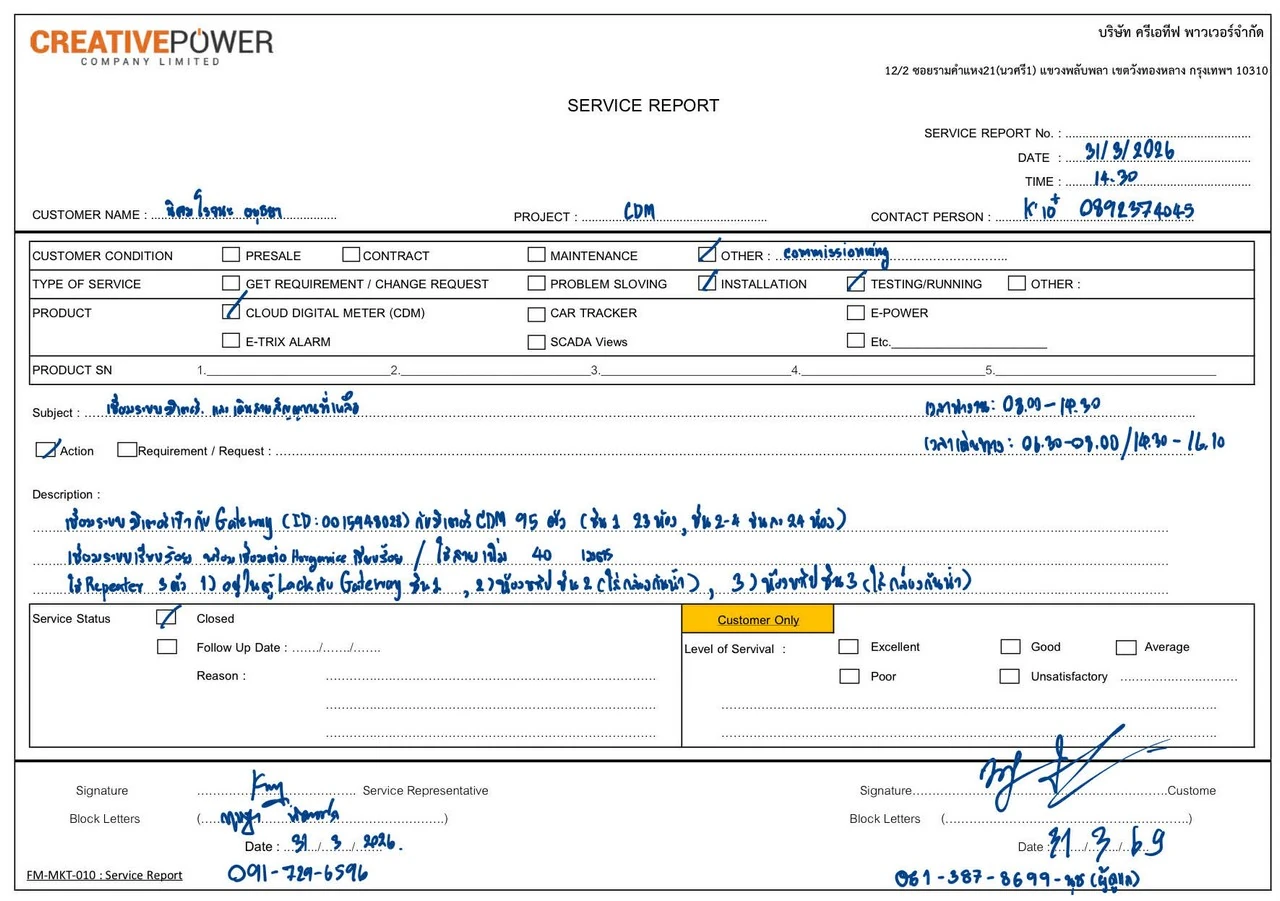
Task: Uncheck the INSTALLATION checkbox
Action: [x=707, y=283]
